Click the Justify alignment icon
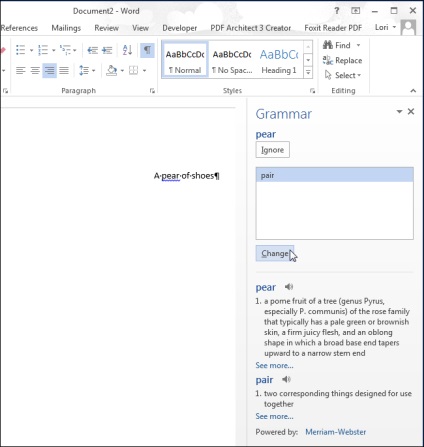This screenshot has height=447, width=424. (64, 70)
